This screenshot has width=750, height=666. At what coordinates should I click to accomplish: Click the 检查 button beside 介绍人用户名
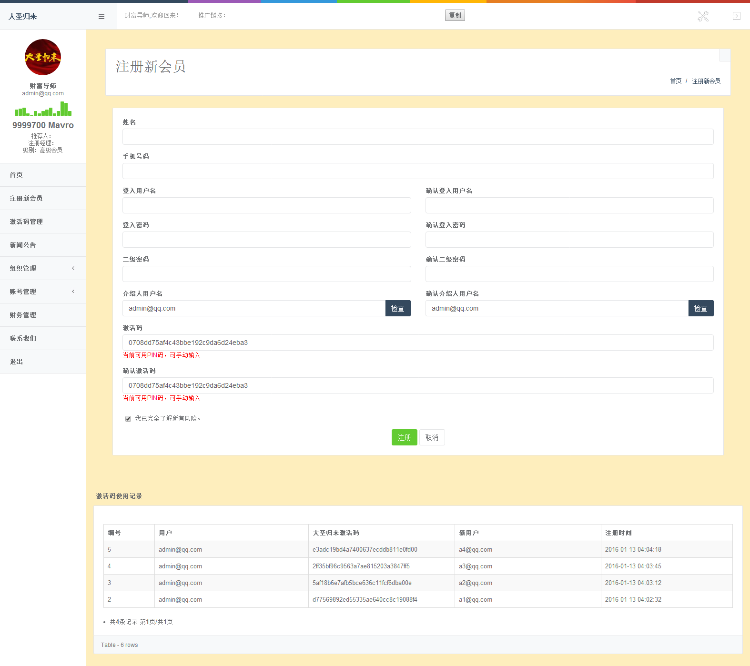[398, 309]
